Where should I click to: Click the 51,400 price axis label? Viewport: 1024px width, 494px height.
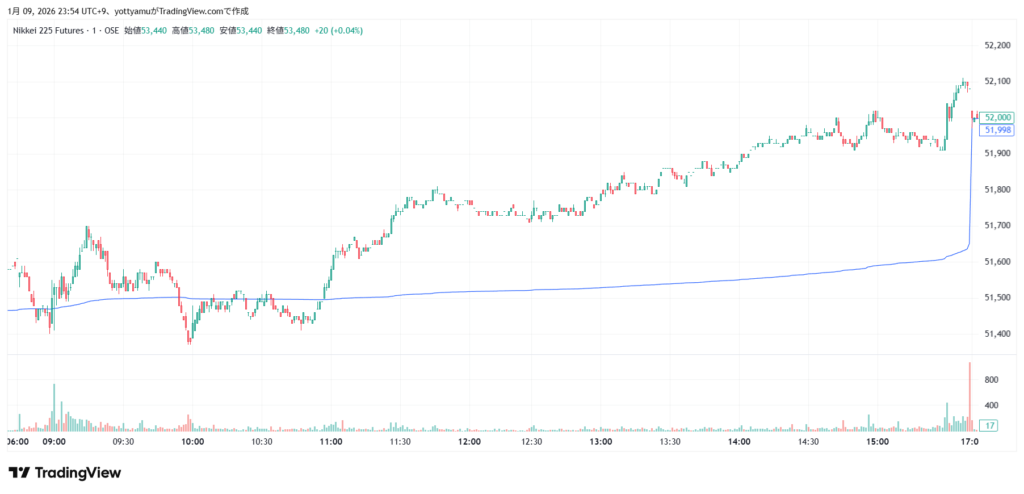pyautogui.click(x=995, y=334)
